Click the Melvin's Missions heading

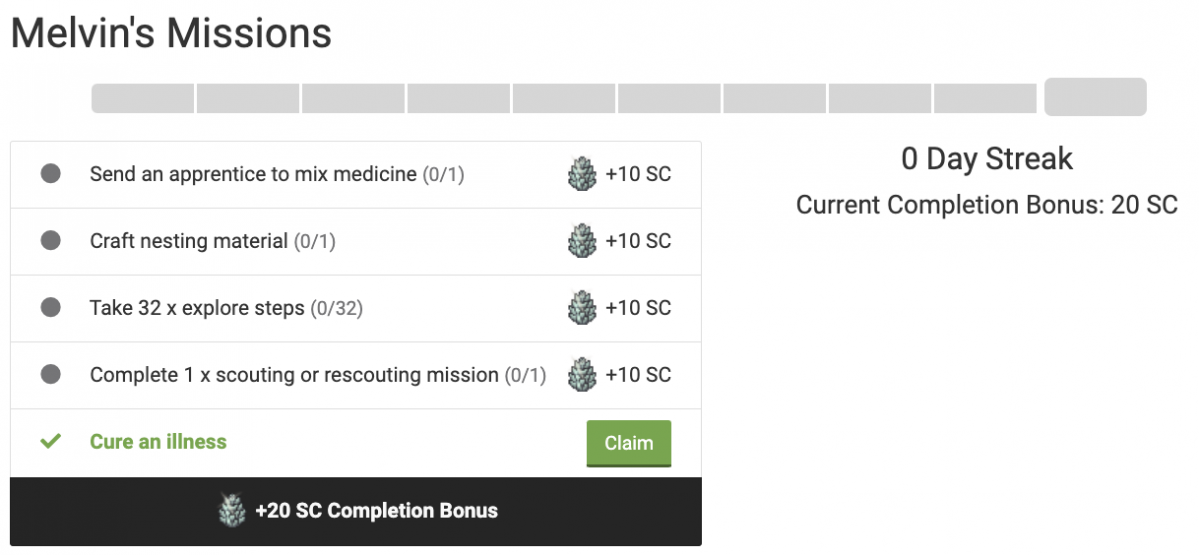tap(171, 33)
